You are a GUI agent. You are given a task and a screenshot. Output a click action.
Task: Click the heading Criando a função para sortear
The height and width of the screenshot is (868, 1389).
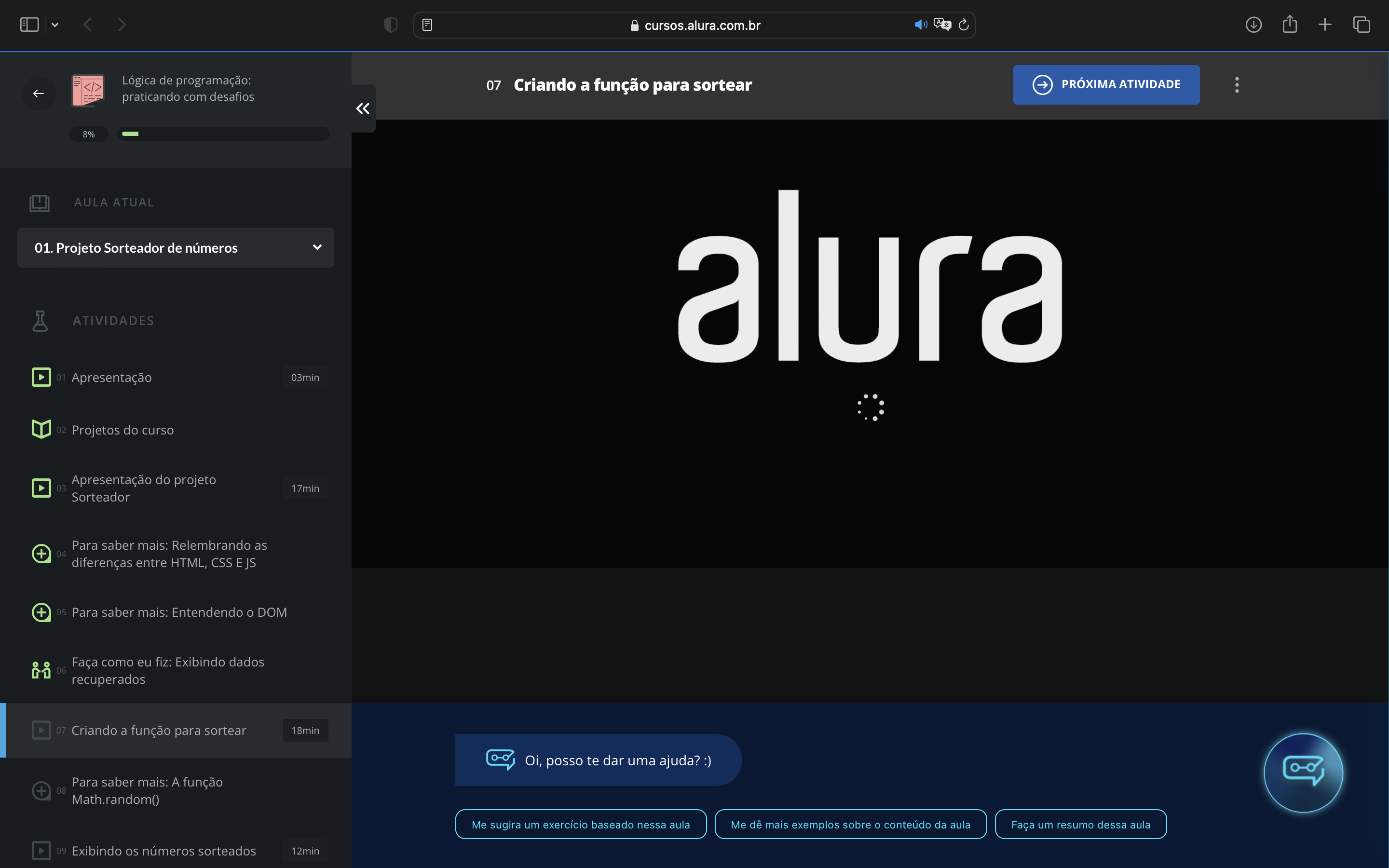click(x=632, y=85)
